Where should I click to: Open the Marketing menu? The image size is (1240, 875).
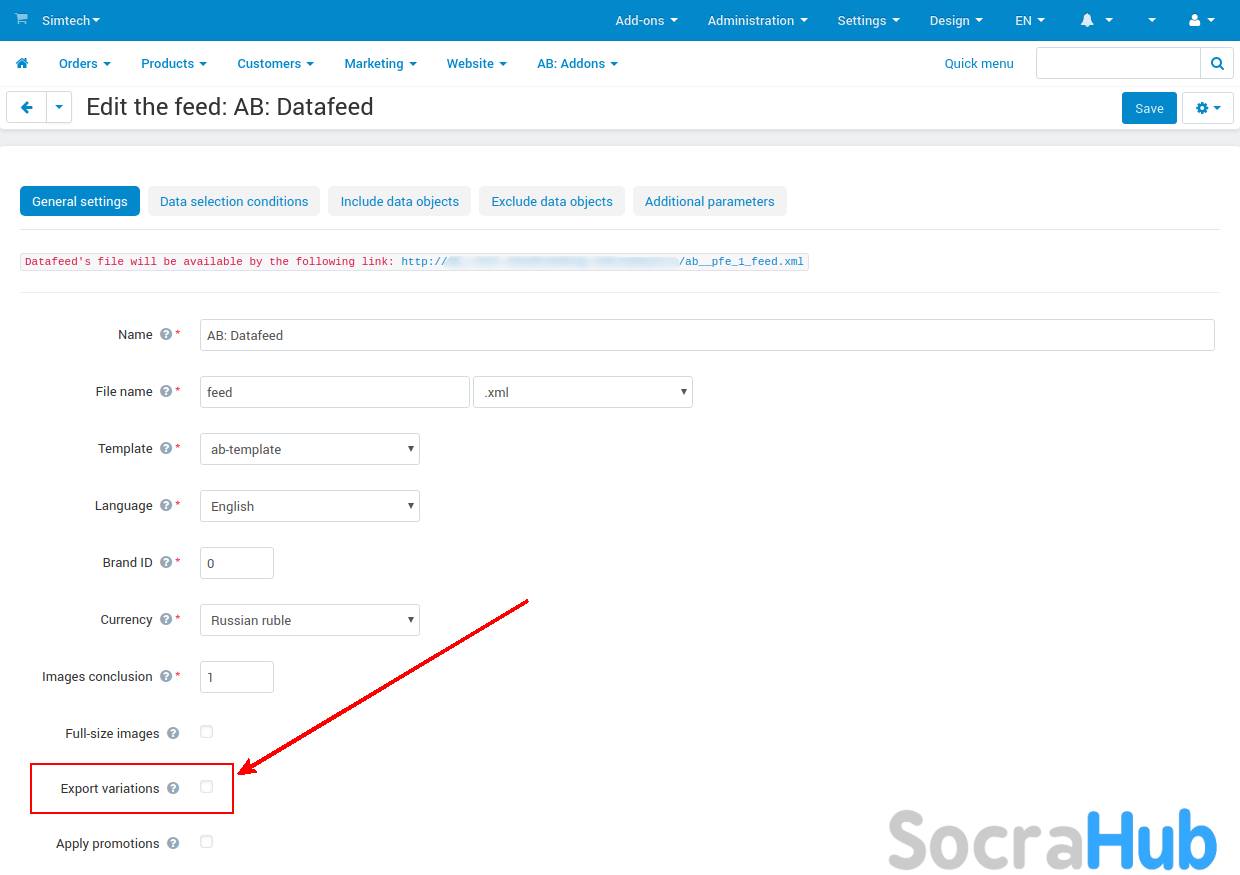pyautogui.click(x=381, y=63)
